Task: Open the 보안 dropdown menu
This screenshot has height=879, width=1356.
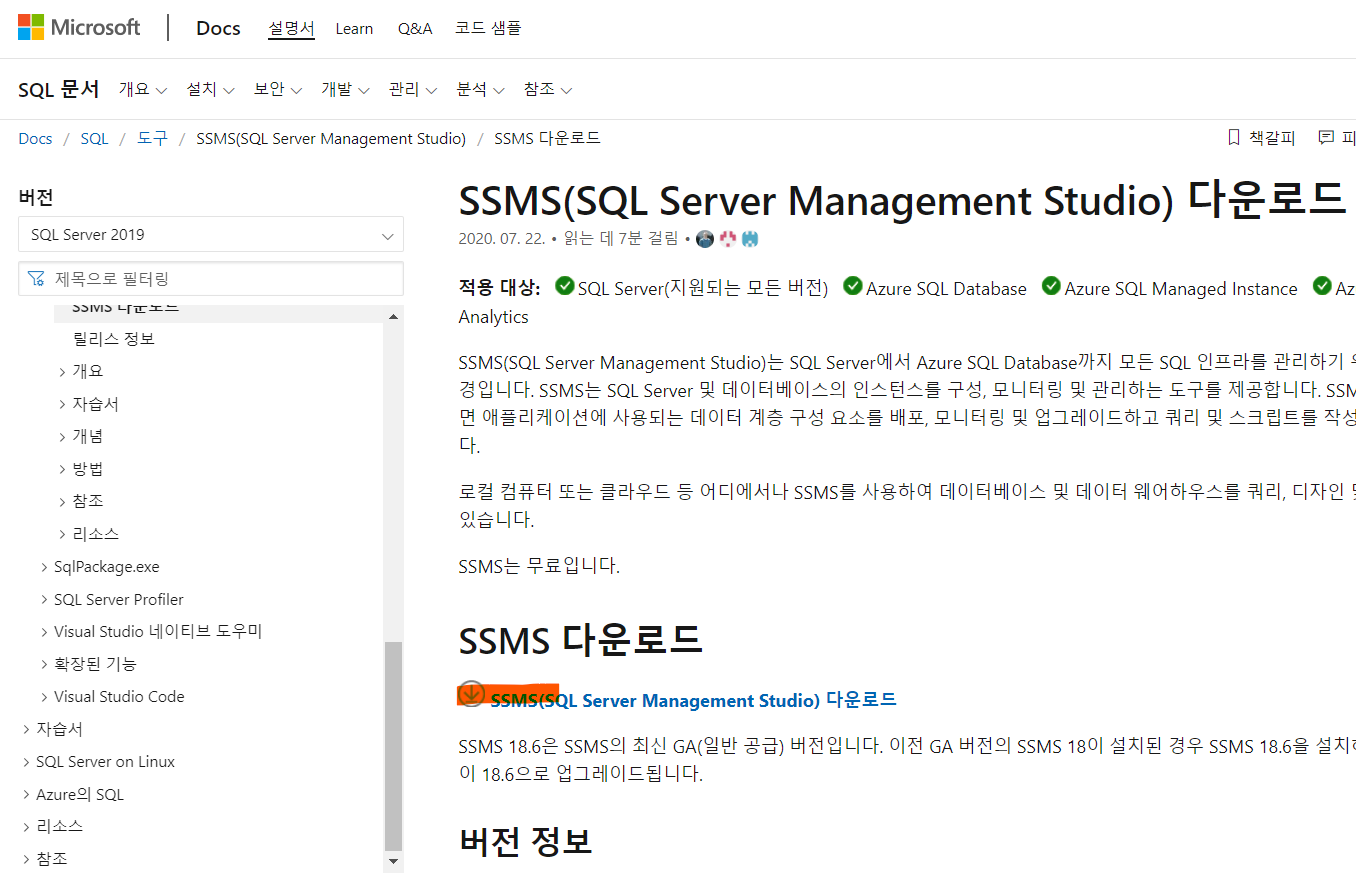Action: [278, 89]
